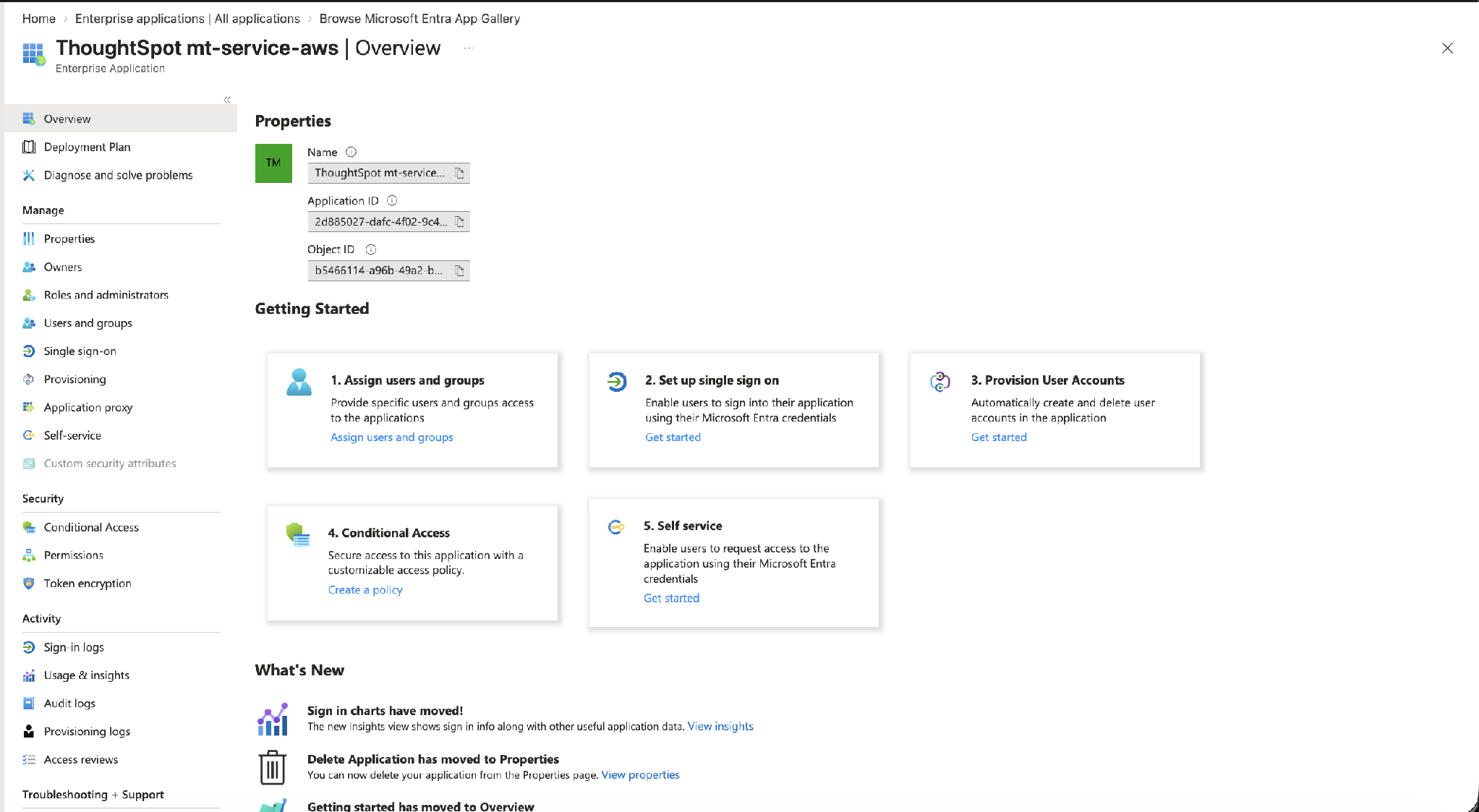Click the Single sign-on sidebar icon
Screen dimensions: 1479x812
pyautogui.click(x=29, y=351)
